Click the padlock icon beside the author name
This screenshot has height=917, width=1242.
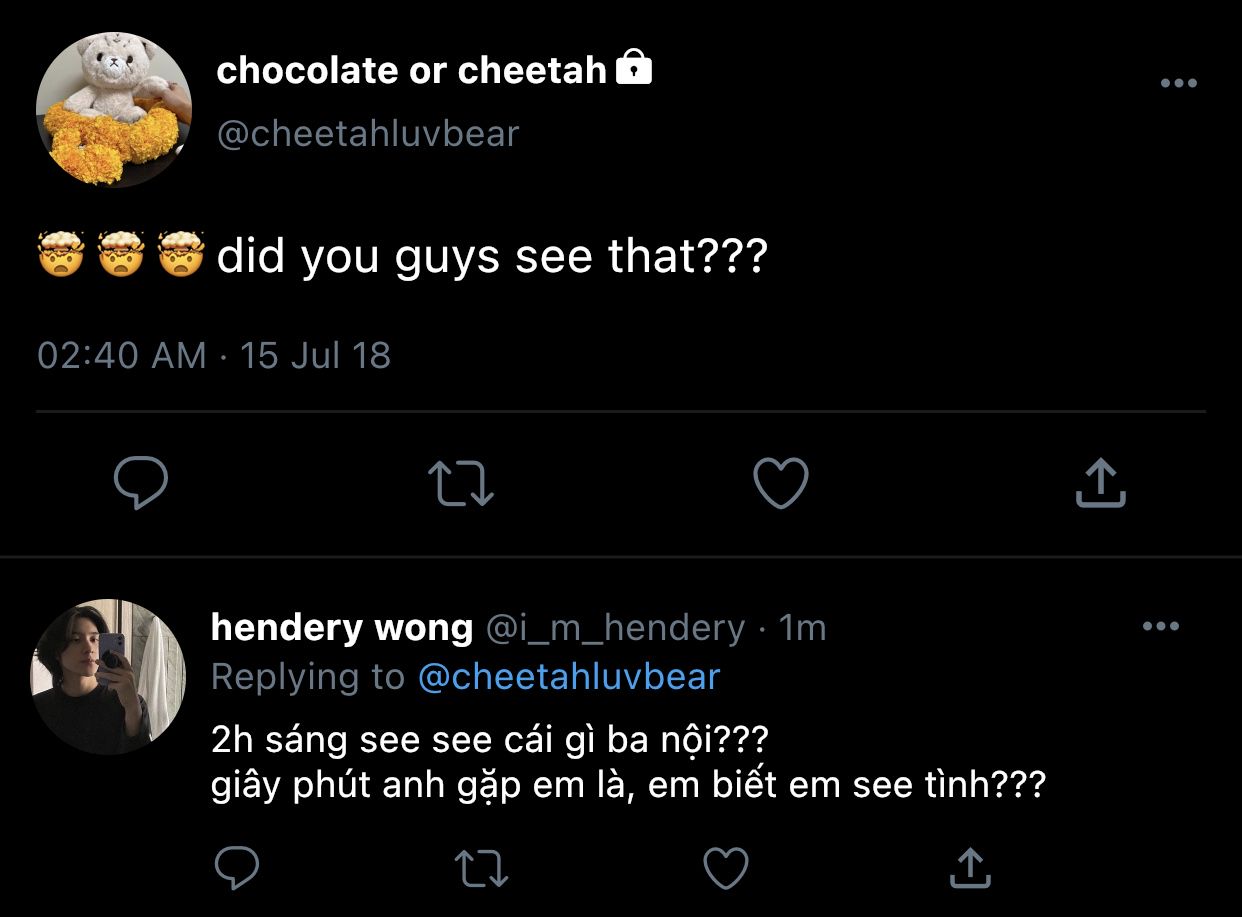pos(634,69)
